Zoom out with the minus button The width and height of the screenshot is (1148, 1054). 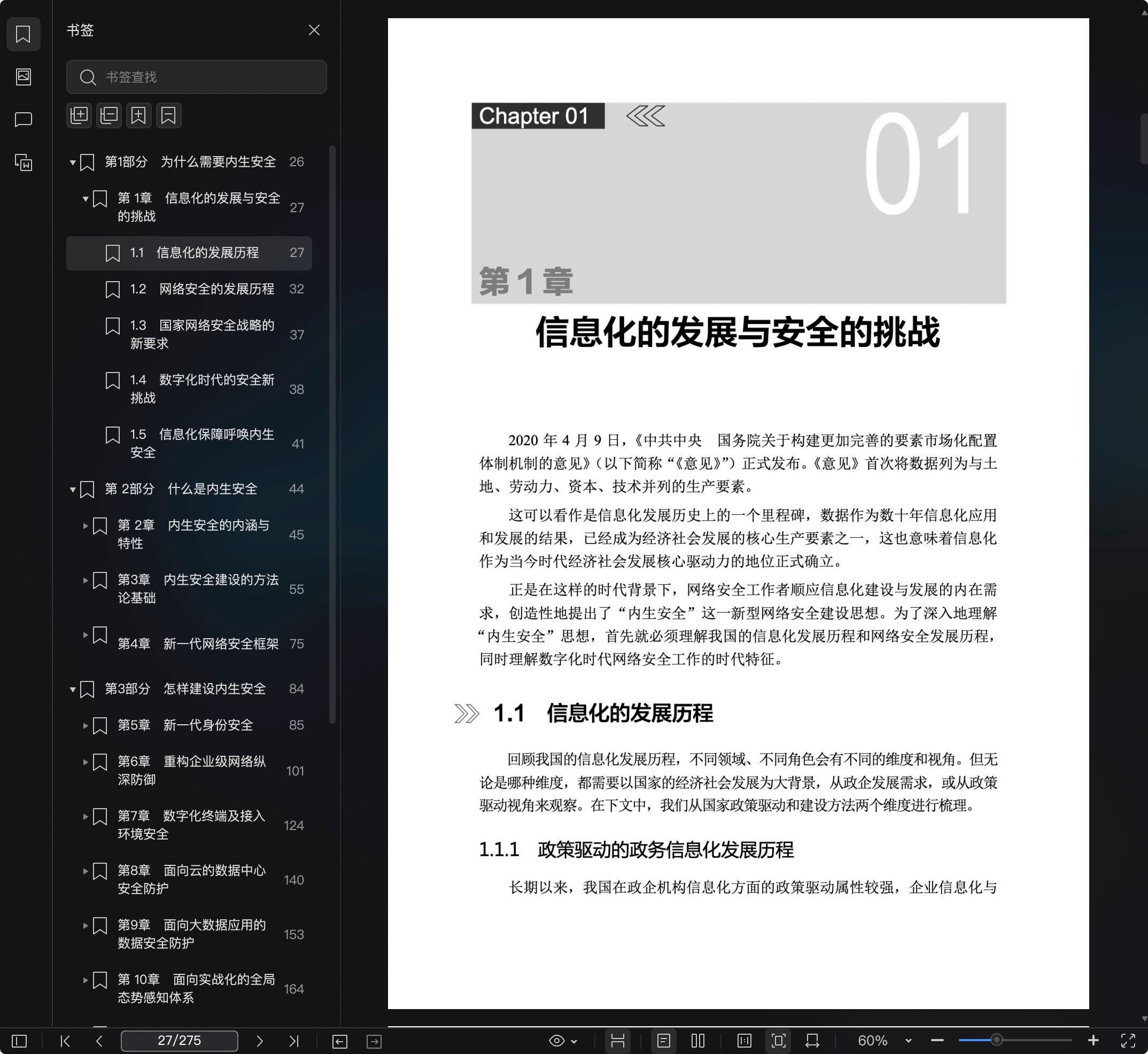tap(937, 1041)
